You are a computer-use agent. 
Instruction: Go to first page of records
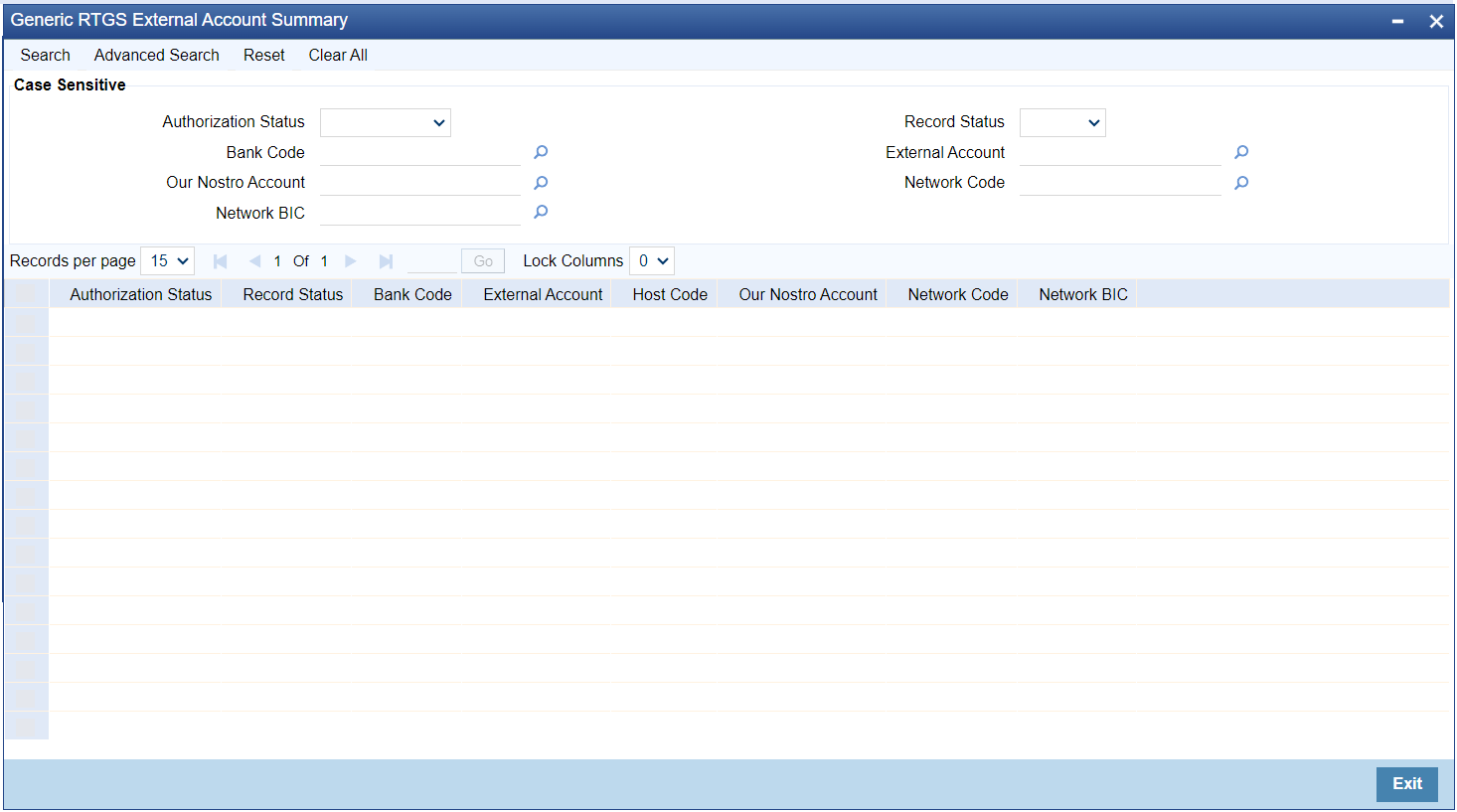pos(221,261)
